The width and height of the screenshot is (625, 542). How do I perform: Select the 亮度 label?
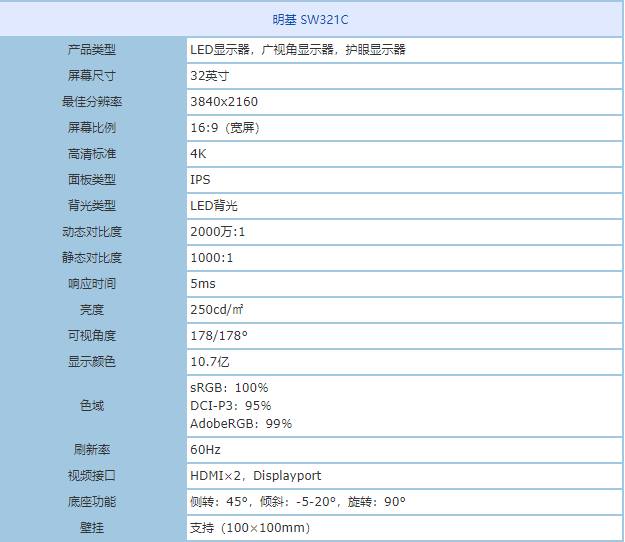coord(92,310)
